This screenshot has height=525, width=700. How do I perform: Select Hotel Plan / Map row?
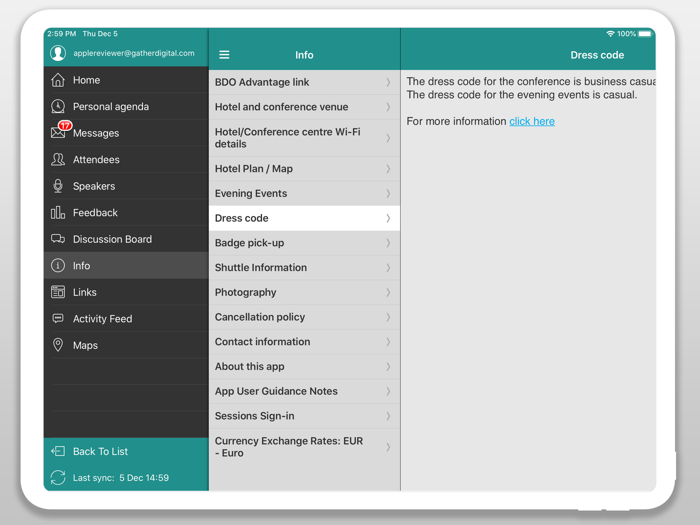pyautogui.click(x=304, y=169)
